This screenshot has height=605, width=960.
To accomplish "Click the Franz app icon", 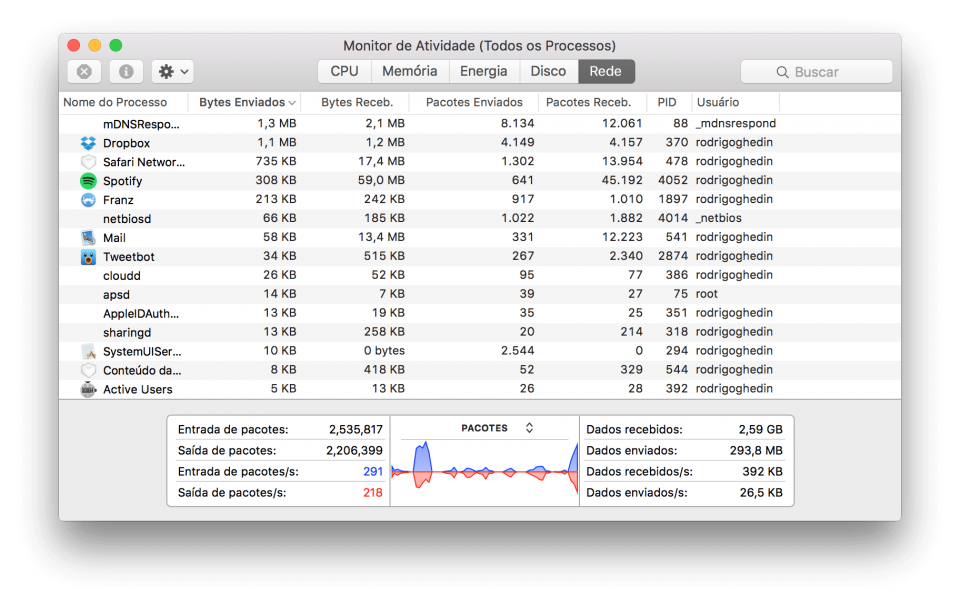I will [x=88, y=200].
